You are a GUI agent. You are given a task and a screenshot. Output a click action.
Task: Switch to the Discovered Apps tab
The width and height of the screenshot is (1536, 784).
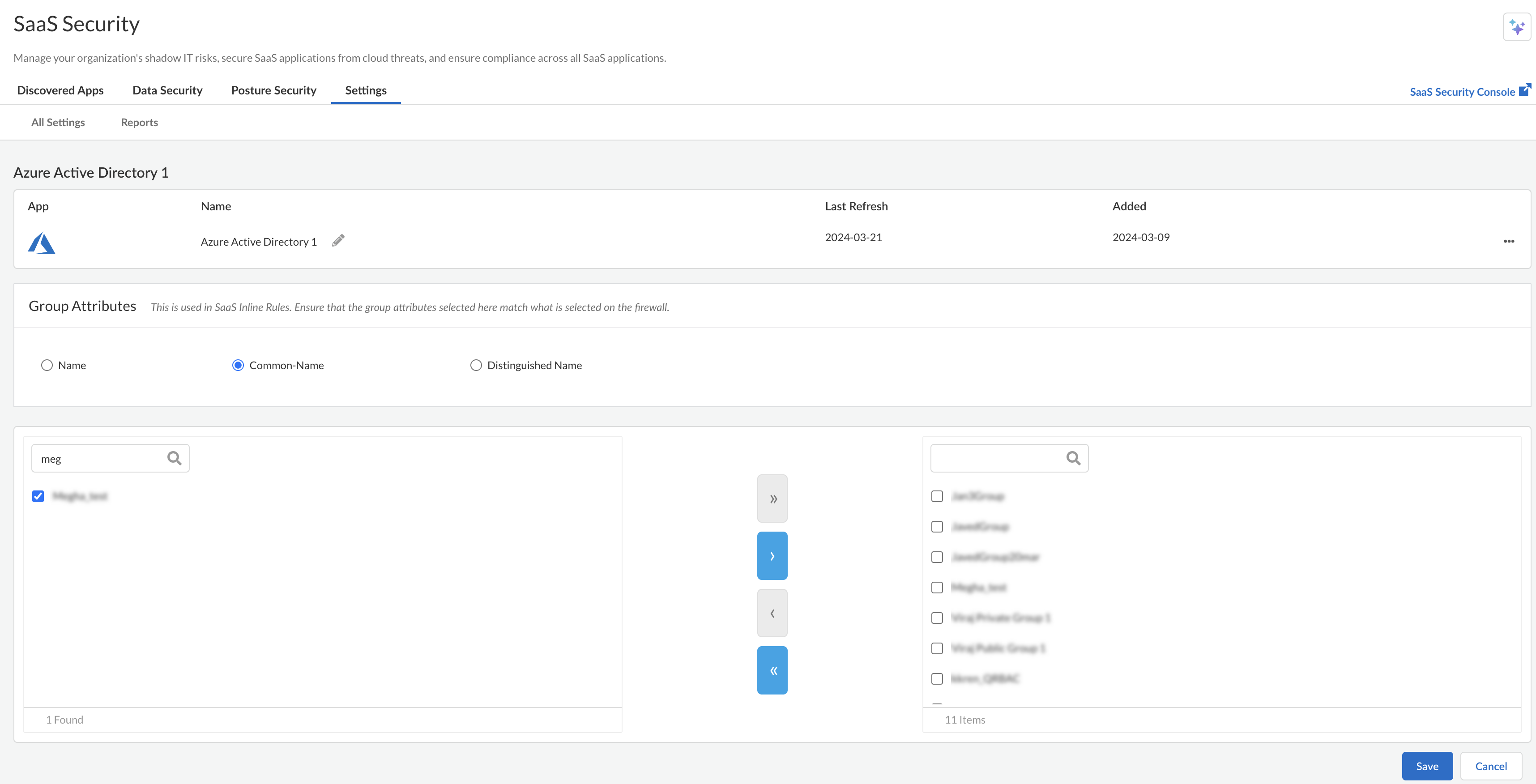coord(60,90)
